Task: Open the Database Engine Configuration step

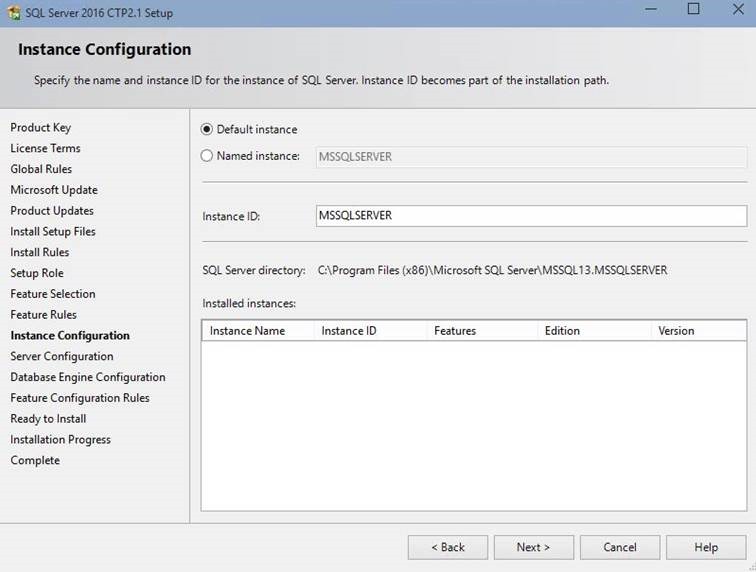Action: pos(88,377)
